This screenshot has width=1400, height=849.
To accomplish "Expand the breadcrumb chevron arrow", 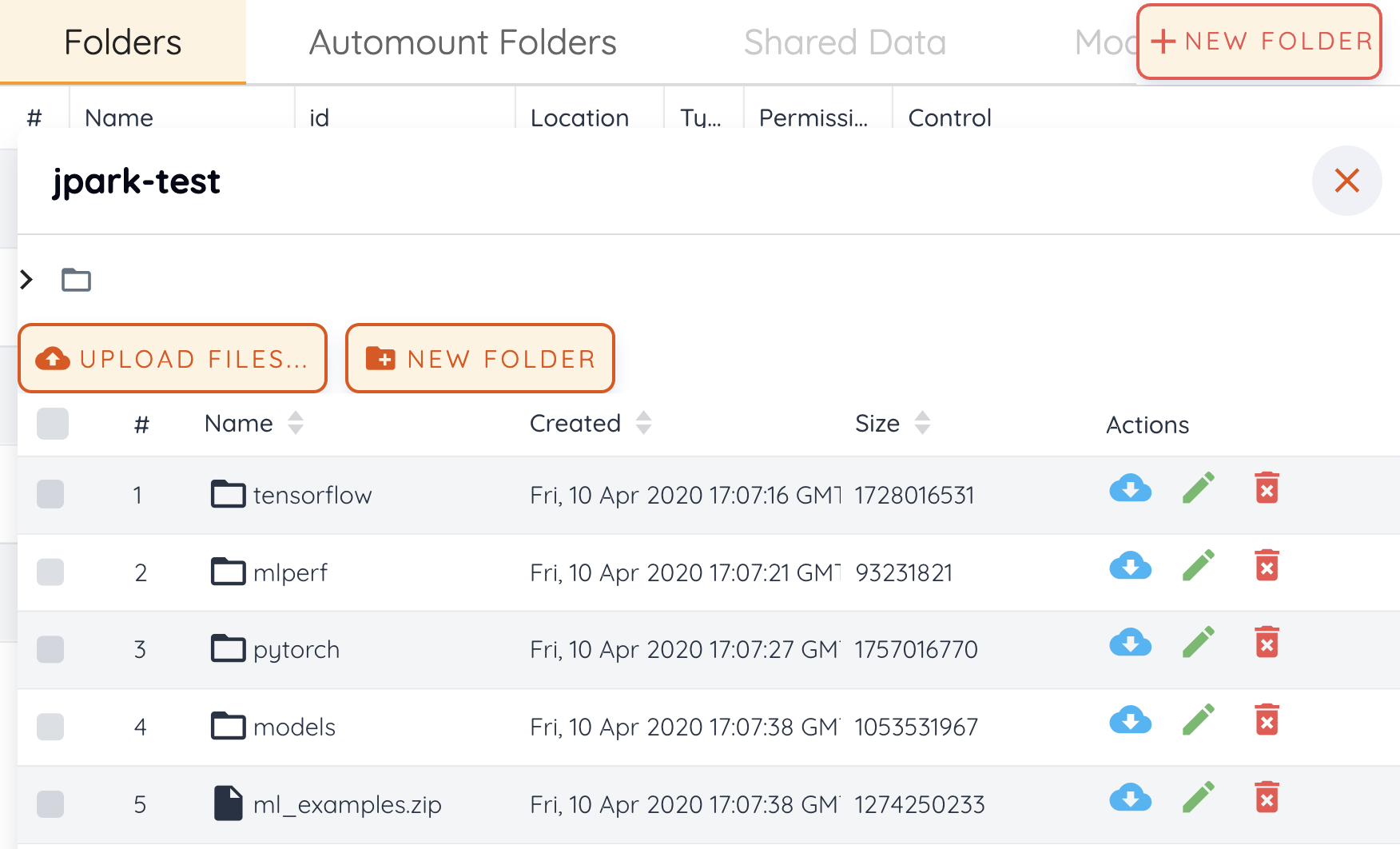I will [x=26, y=279].
